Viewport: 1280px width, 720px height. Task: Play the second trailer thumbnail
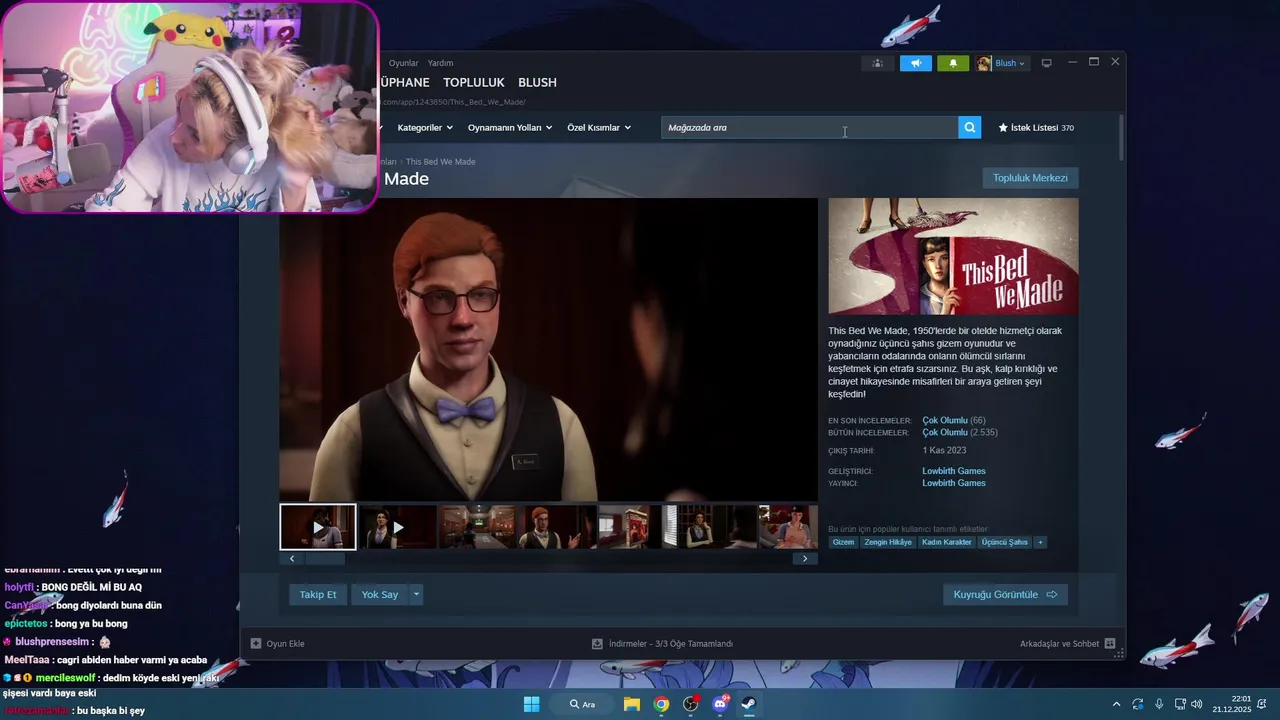tap(398, 527)
